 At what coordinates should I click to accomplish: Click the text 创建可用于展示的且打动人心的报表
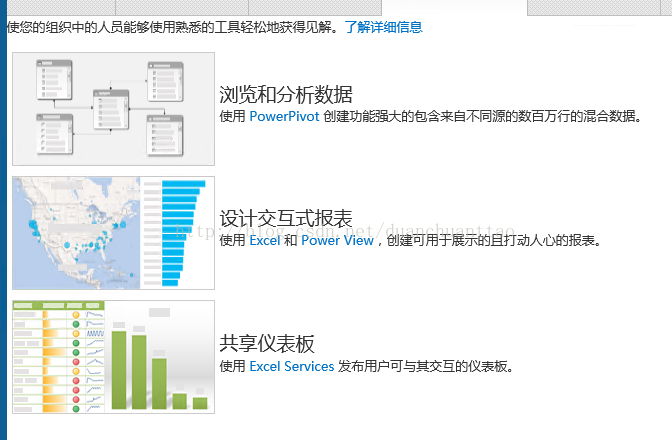pyautogui.click(x=494, y=241)
